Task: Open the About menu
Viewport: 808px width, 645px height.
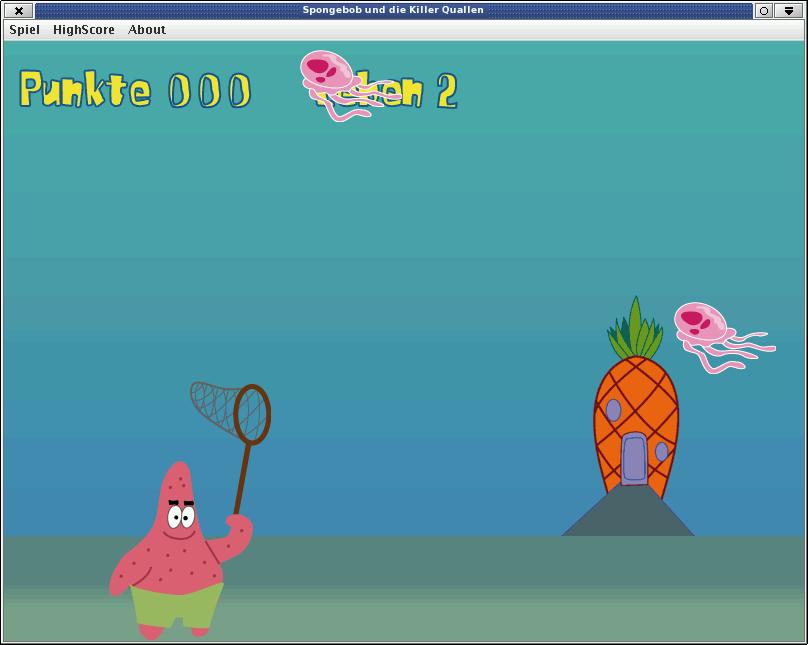Action: tap(147, 30)
